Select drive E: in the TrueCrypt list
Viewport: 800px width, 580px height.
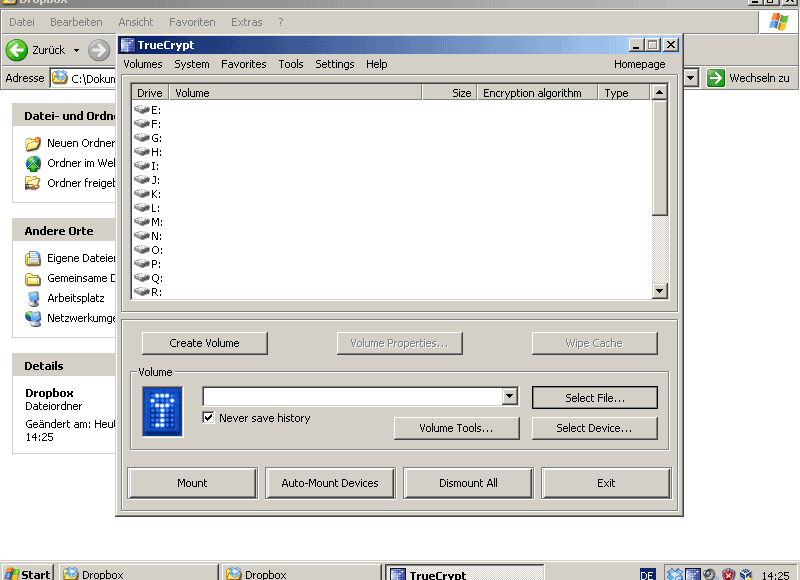click(147, 110)
